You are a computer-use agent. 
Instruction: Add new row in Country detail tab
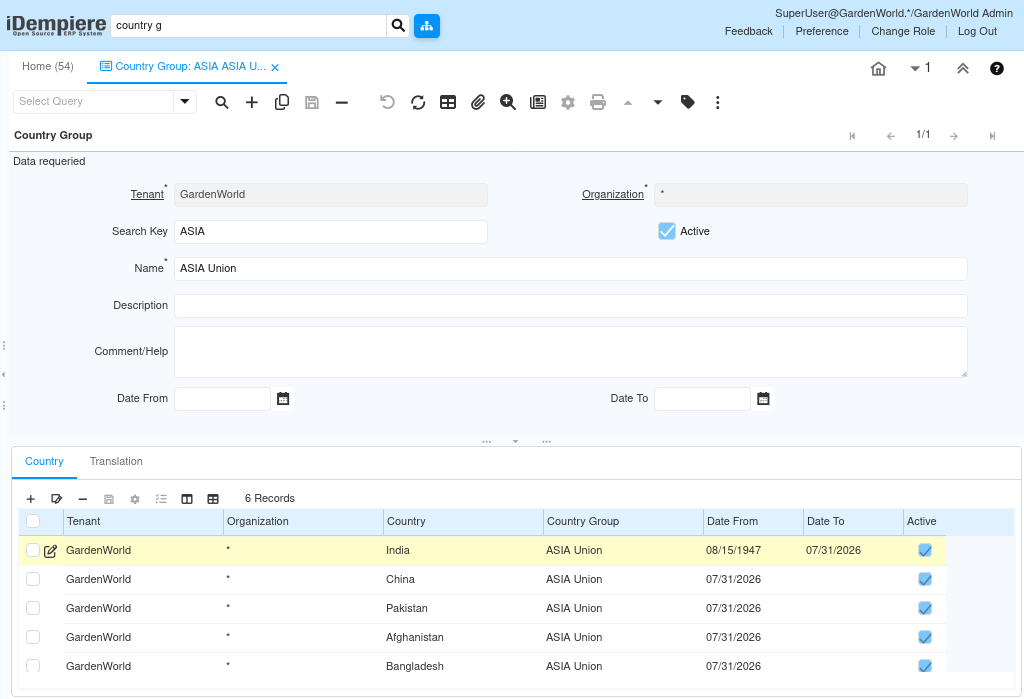click(x=31, y=499)
